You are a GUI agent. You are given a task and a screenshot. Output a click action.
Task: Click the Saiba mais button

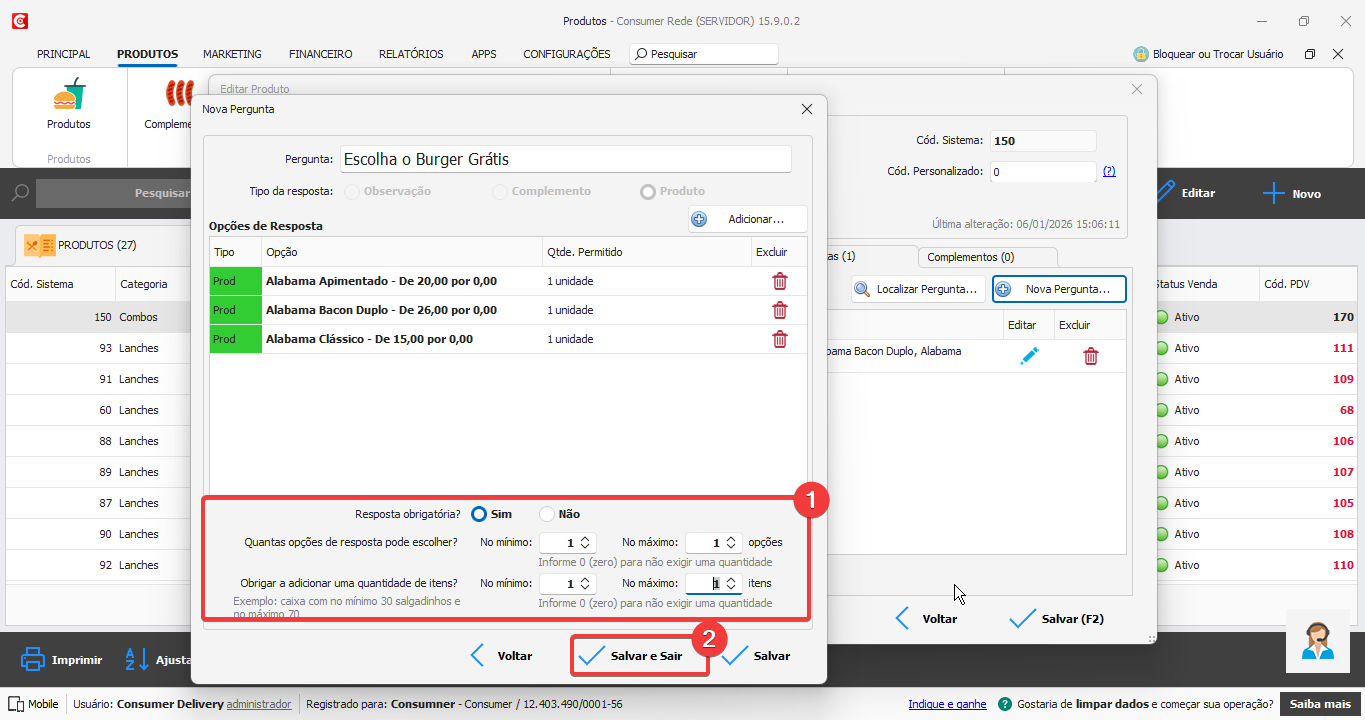coord(1320,704)
